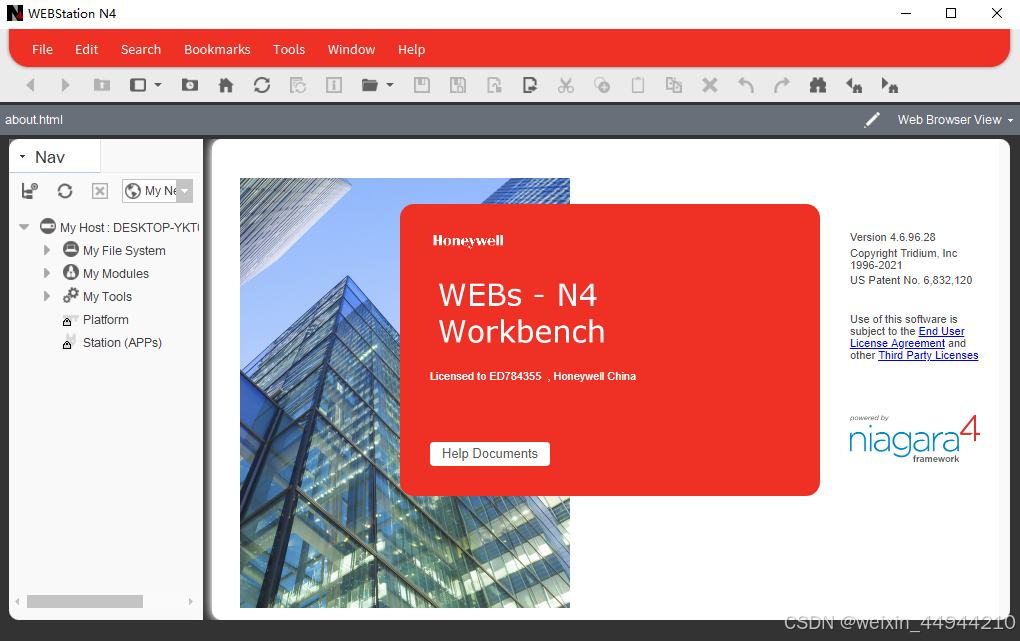Click the Save toolbar icon

point(422,85)
